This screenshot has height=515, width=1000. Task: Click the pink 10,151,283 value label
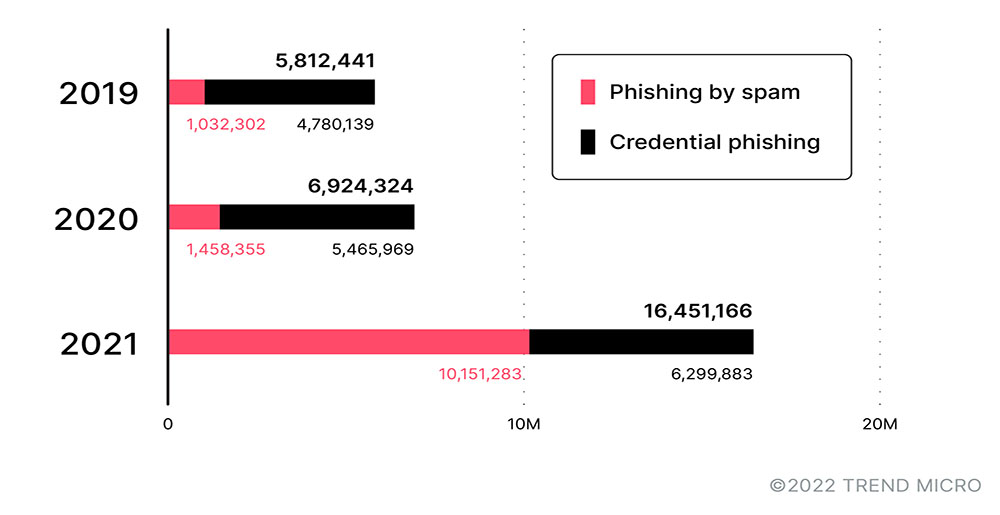[480, 375]
